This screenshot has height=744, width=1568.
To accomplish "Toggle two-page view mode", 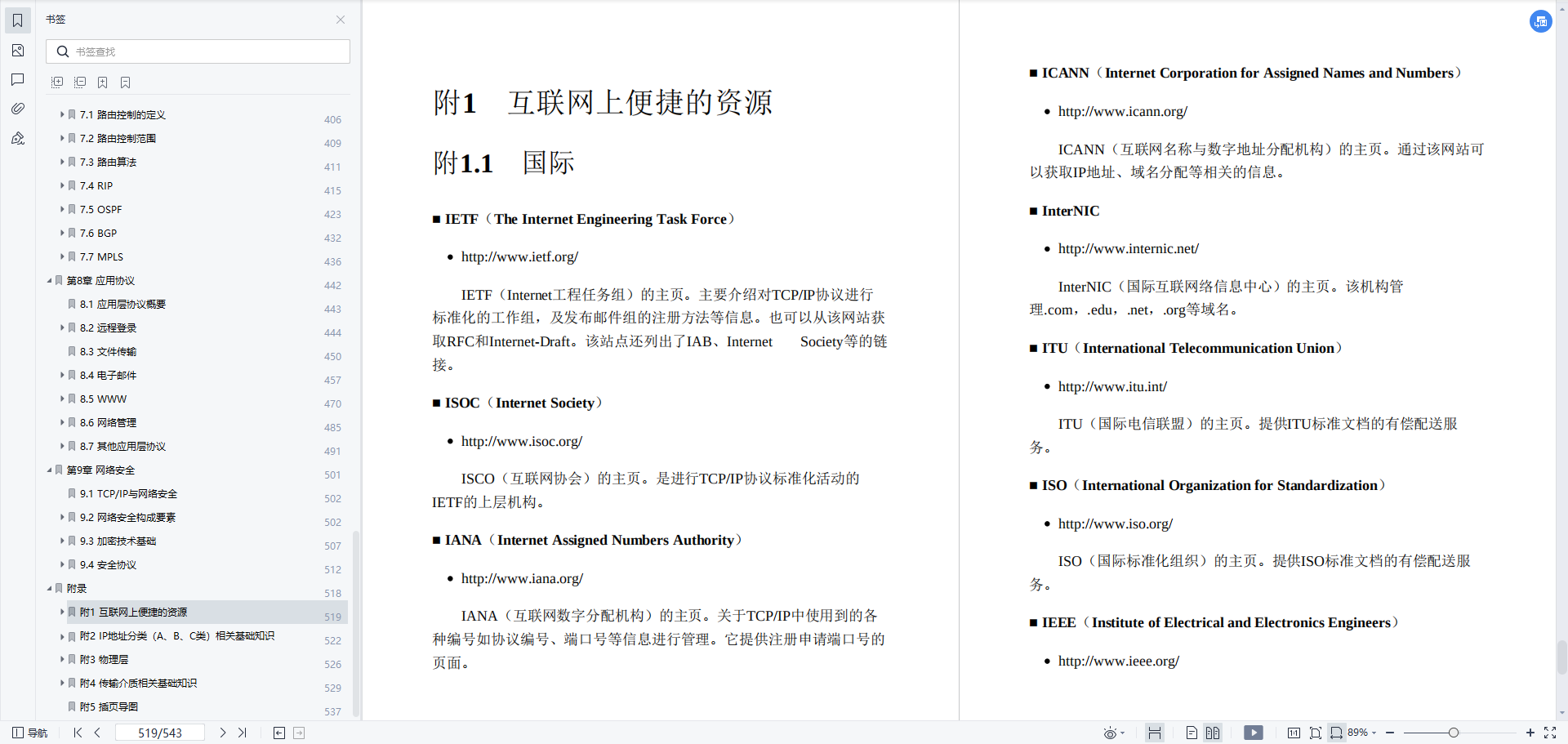I will pyautogui.click(x=1213, y=733).
